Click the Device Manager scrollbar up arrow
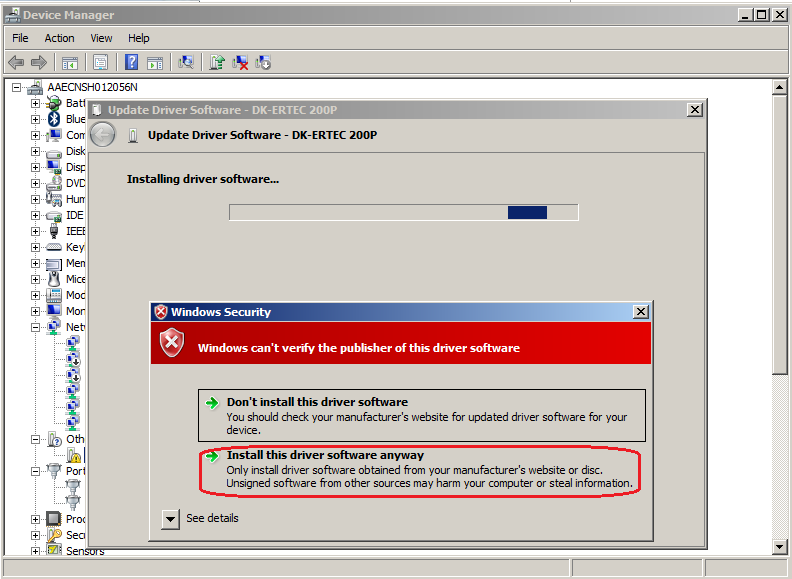Image resolution: width=792 pixels, height=579 pixels. click(780, 87)
